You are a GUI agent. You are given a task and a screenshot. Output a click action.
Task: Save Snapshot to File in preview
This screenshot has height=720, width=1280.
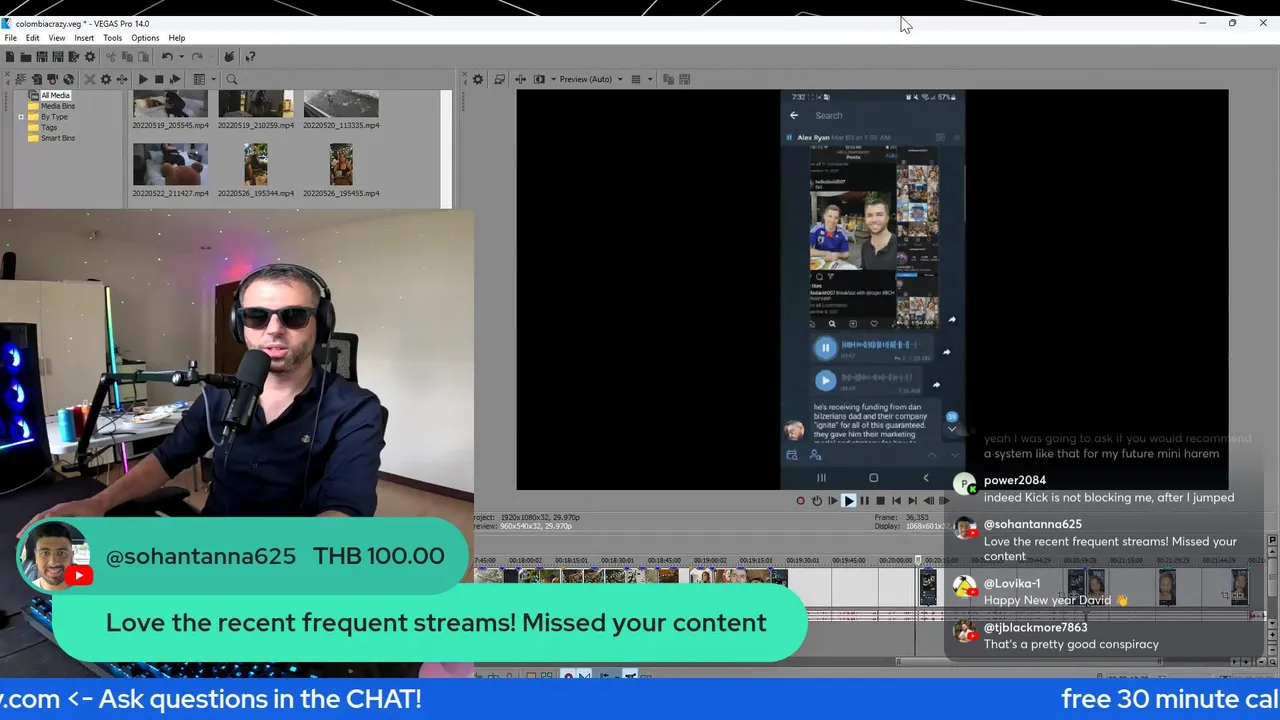(x=685, y=79)
